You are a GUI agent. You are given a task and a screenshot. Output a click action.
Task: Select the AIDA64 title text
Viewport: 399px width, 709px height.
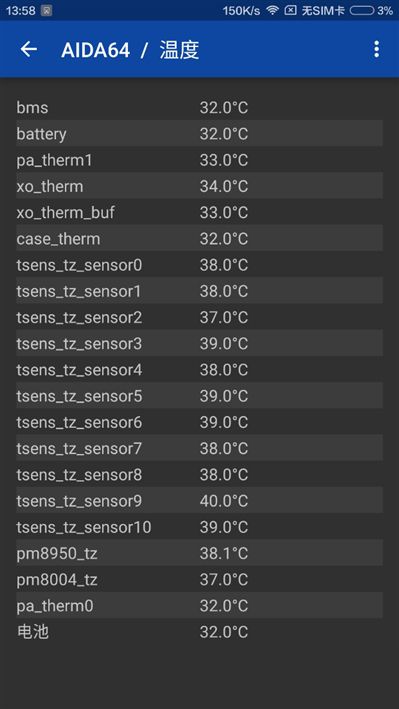pos(95,50)
